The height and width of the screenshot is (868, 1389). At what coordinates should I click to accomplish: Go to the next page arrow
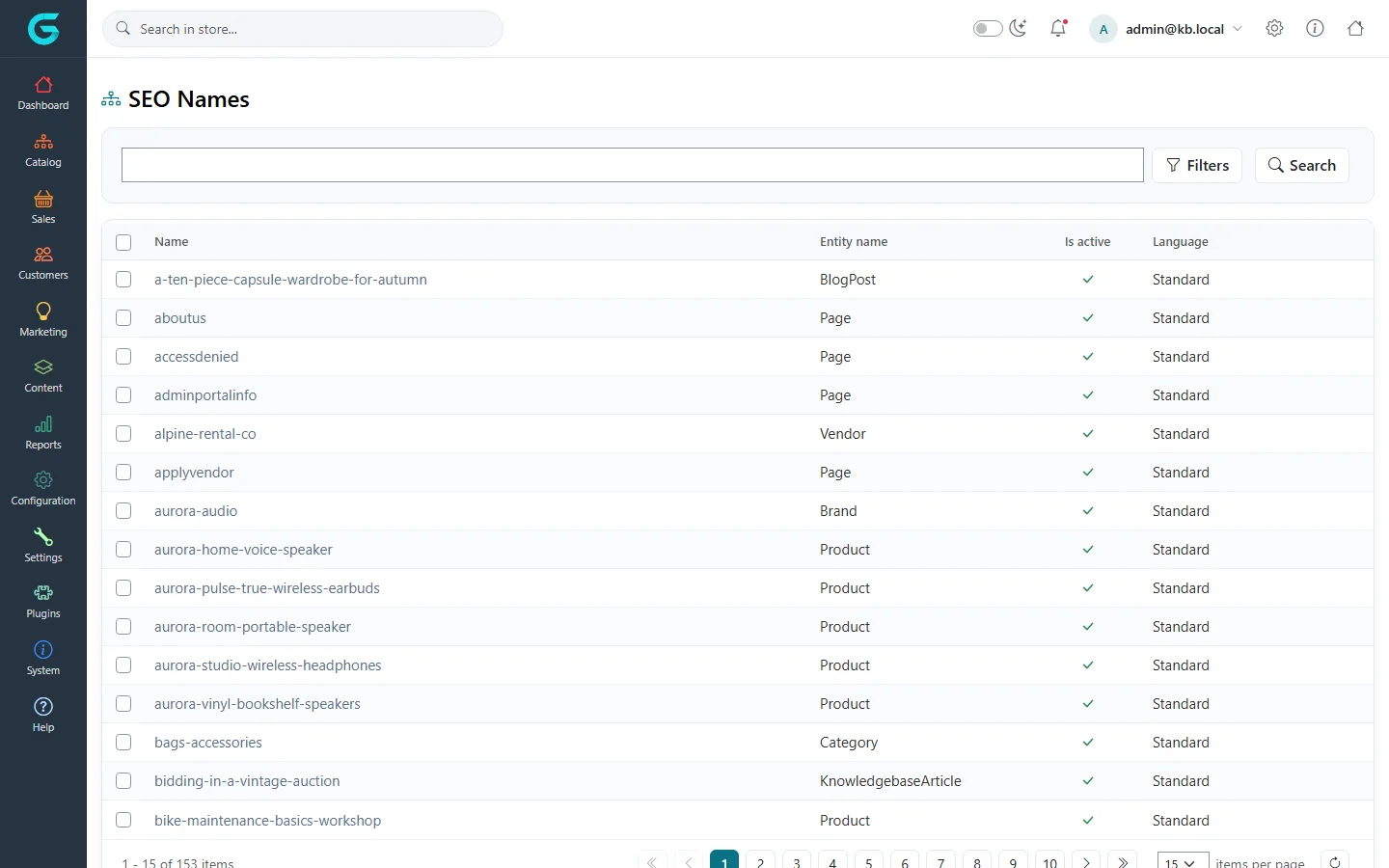(1086, 862)
